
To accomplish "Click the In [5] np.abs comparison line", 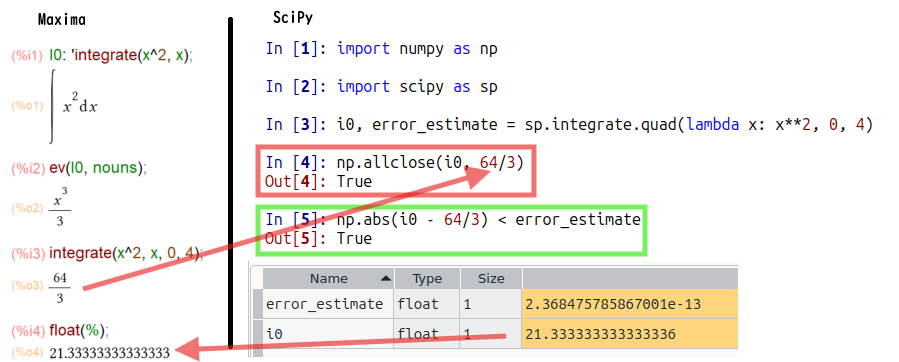I will [x=452, y=219].
